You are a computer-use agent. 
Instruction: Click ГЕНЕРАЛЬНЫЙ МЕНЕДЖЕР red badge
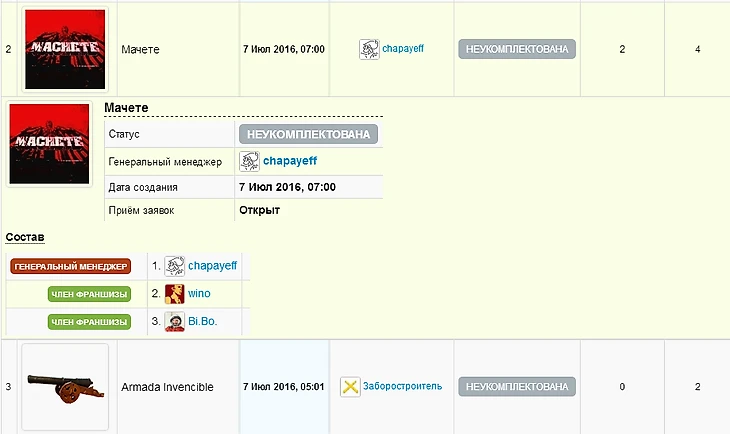(71, 266)
